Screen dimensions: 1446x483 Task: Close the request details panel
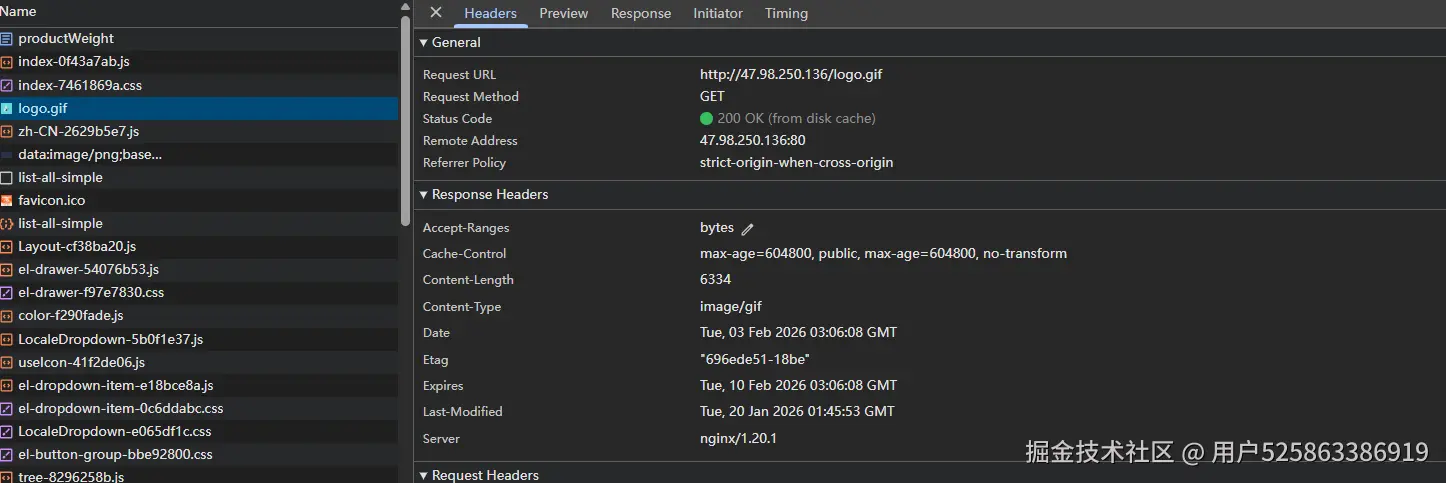coord(436,12)
